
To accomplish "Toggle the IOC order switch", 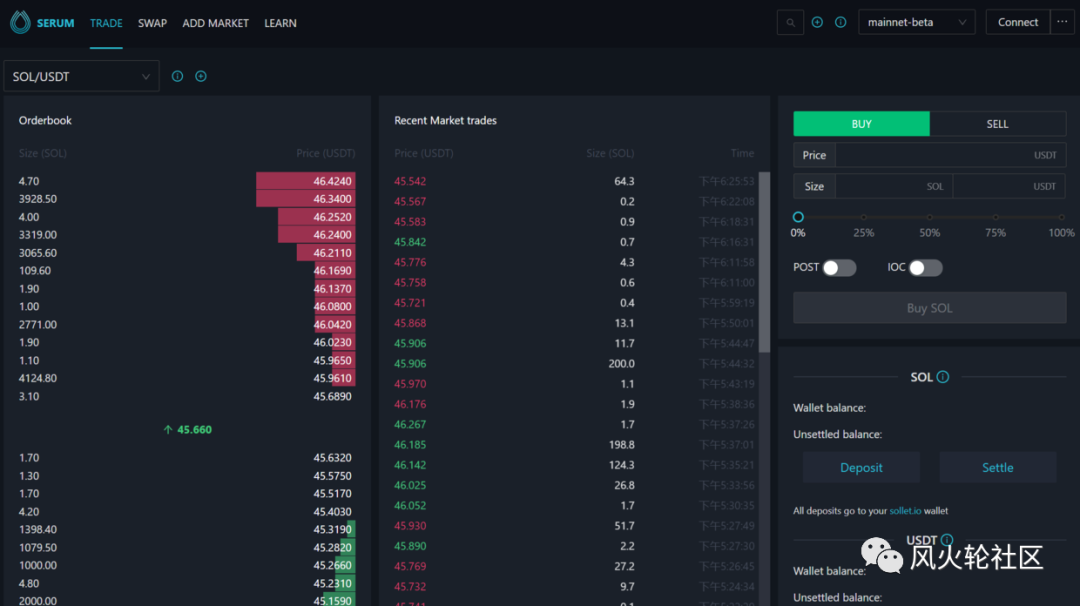I will click(x=925, y=268).
